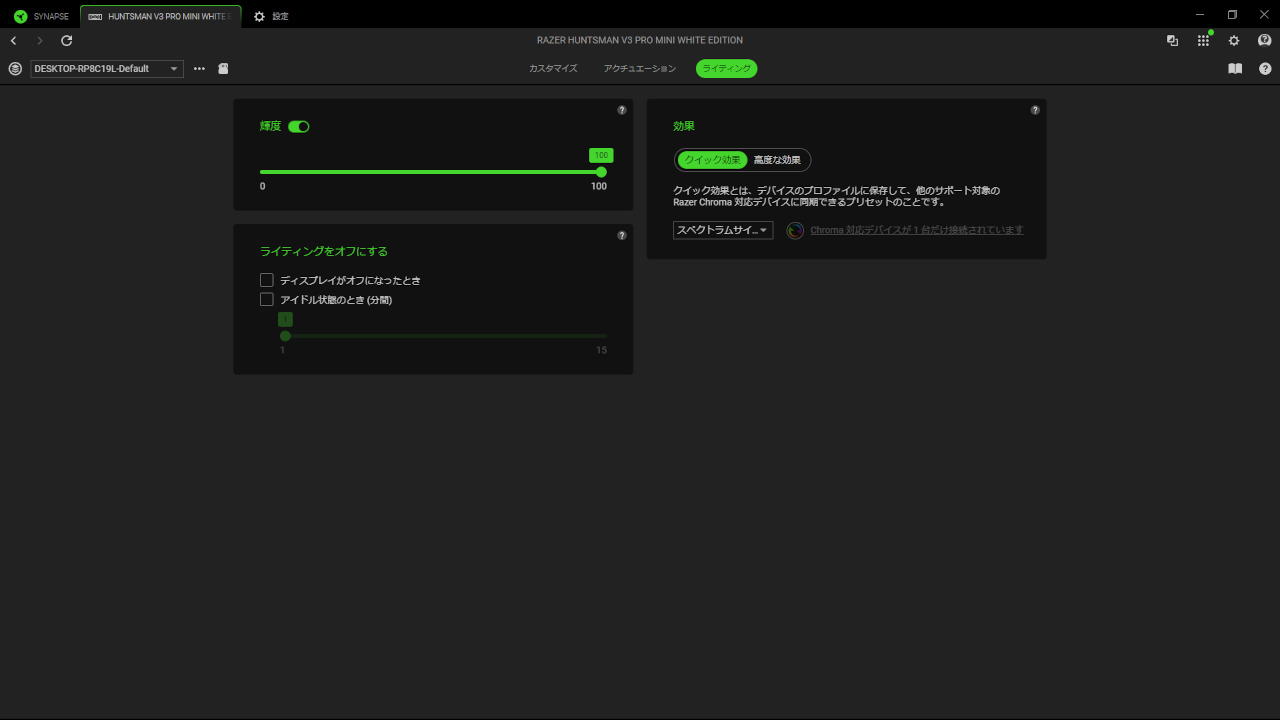This screenshot has height=720, width=1280.
Task: Toggle the 輝度 brightness switch off
Action: pos(298,127)
